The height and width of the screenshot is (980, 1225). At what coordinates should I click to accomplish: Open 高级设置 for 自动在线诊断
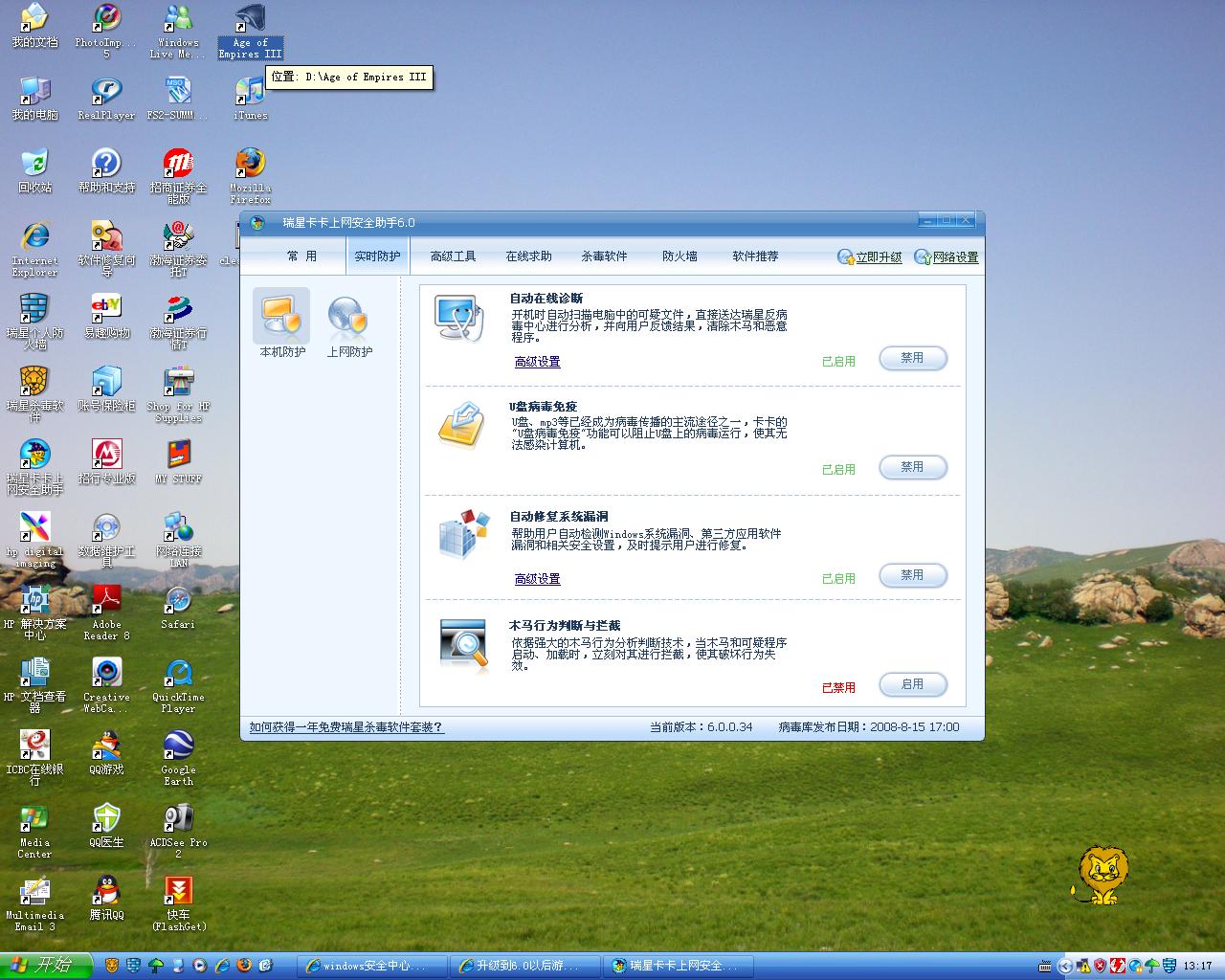coord(537,362)
